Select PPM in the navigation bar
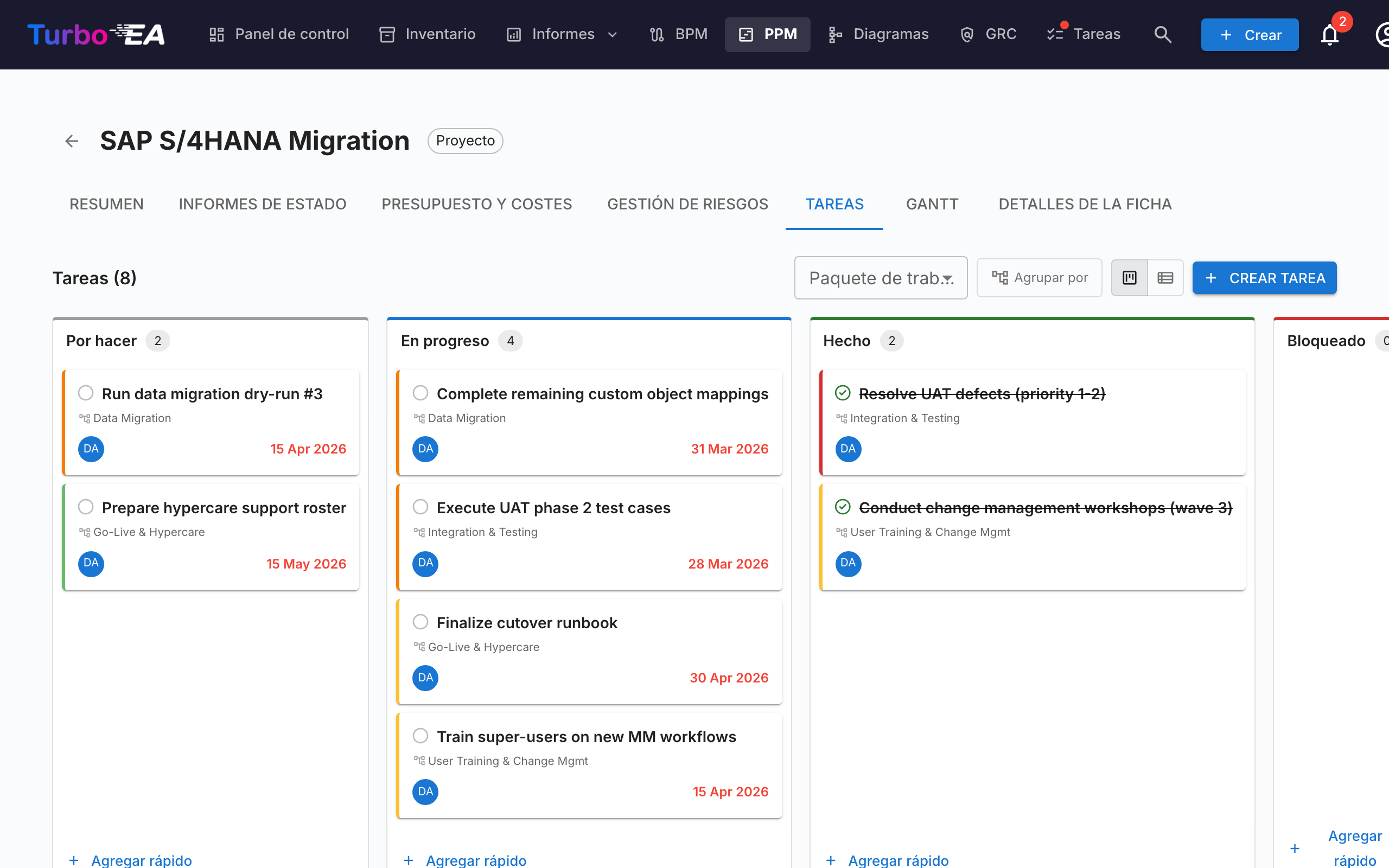The height and width of the screenshot is (868, 1389). [767, 34]
